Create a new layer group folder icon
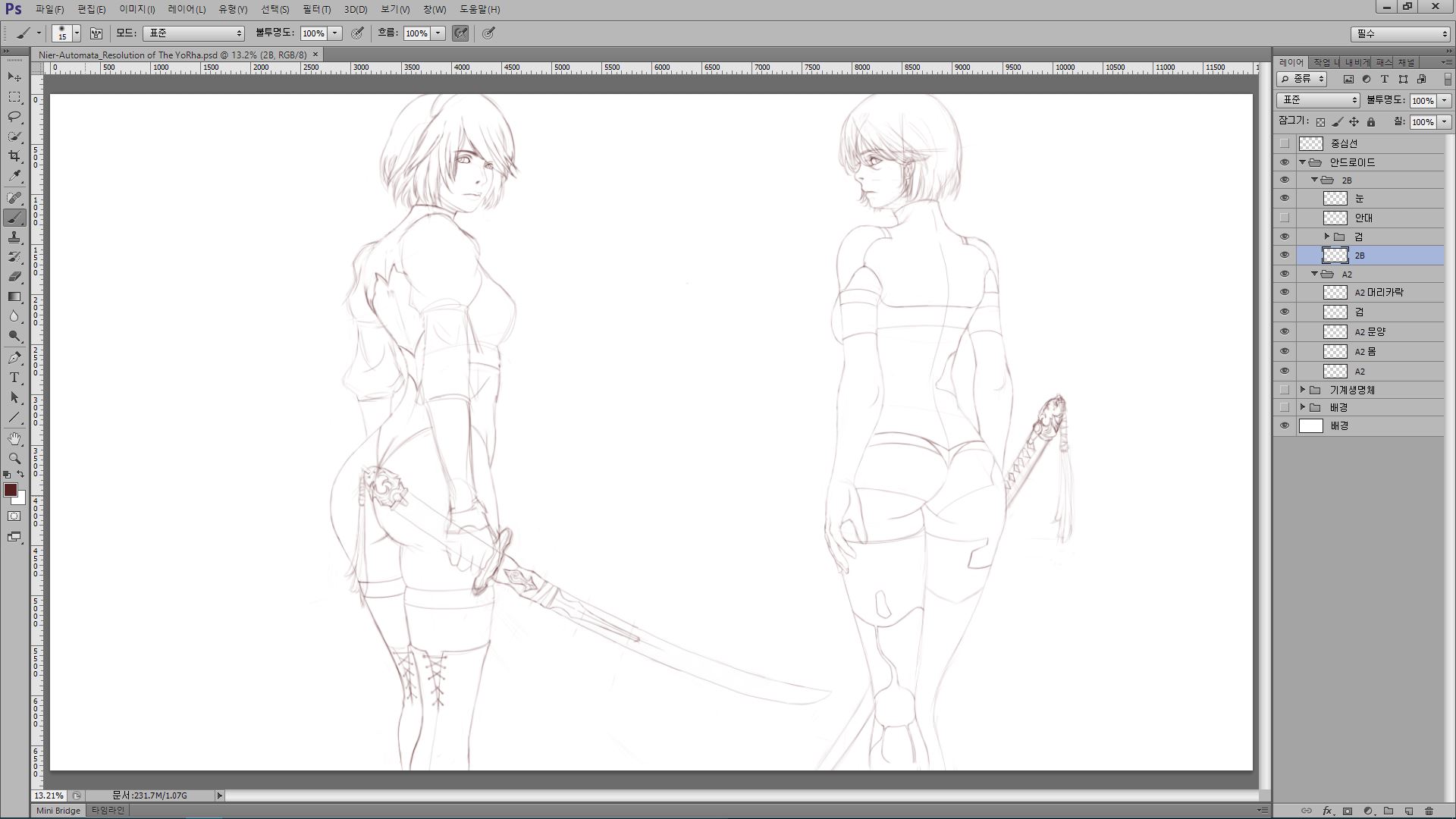 pos(1389,811)
